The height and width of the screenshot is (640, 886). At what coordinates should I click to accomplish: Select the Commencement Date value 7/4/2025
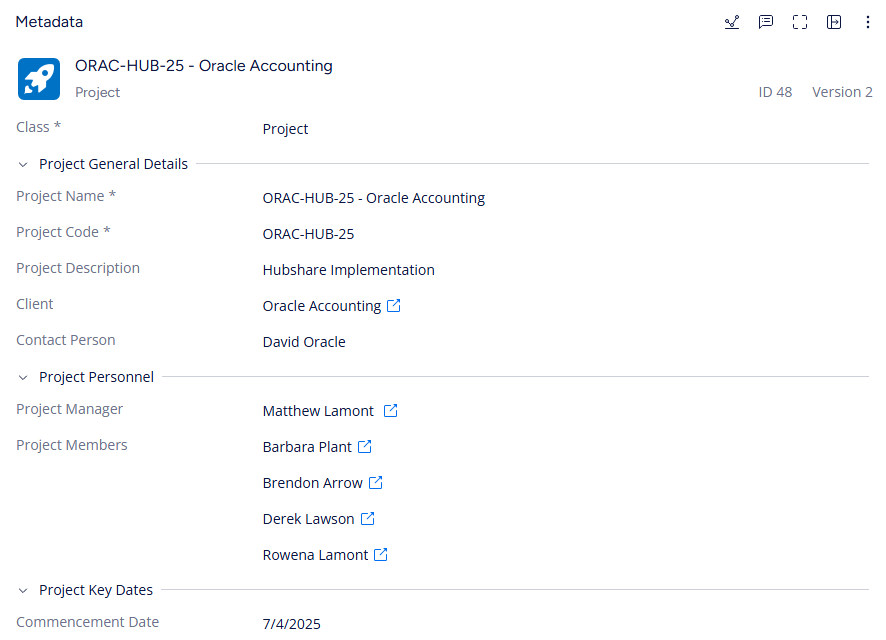[292, 624]
